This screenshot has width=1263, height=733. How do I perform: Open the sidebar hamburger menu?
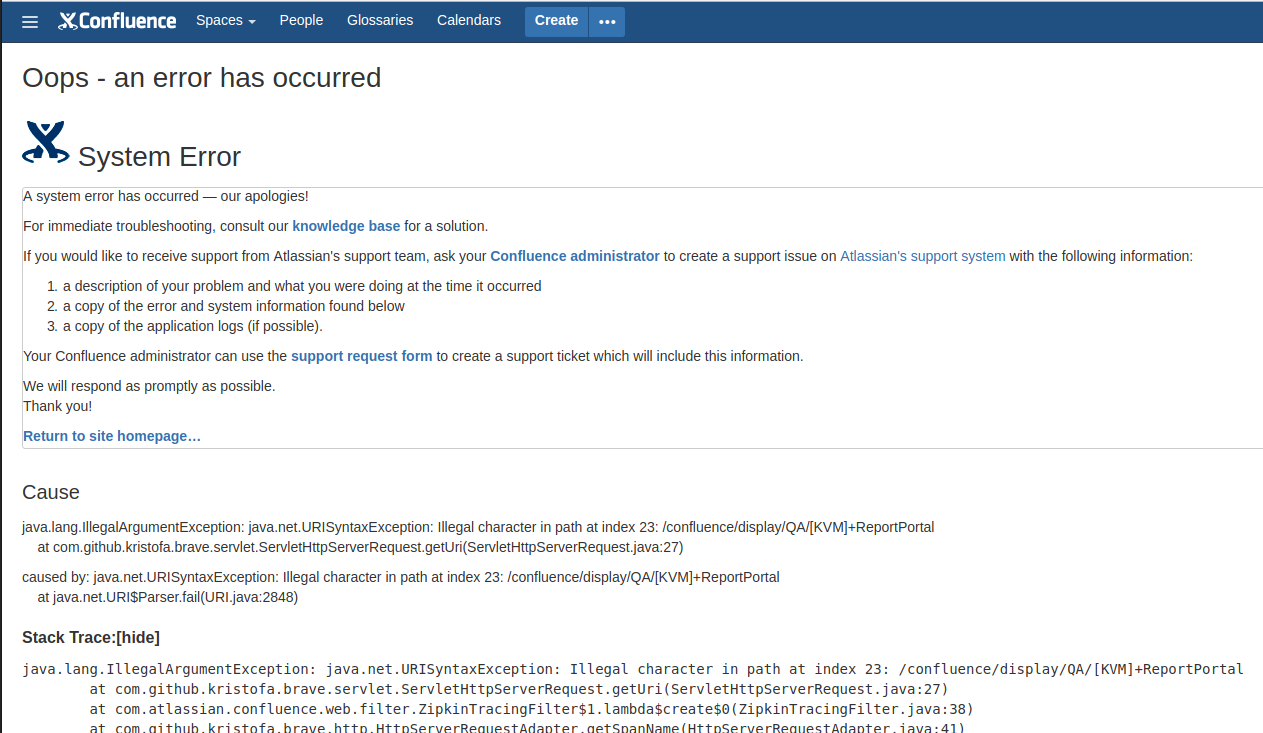(29, 21)
